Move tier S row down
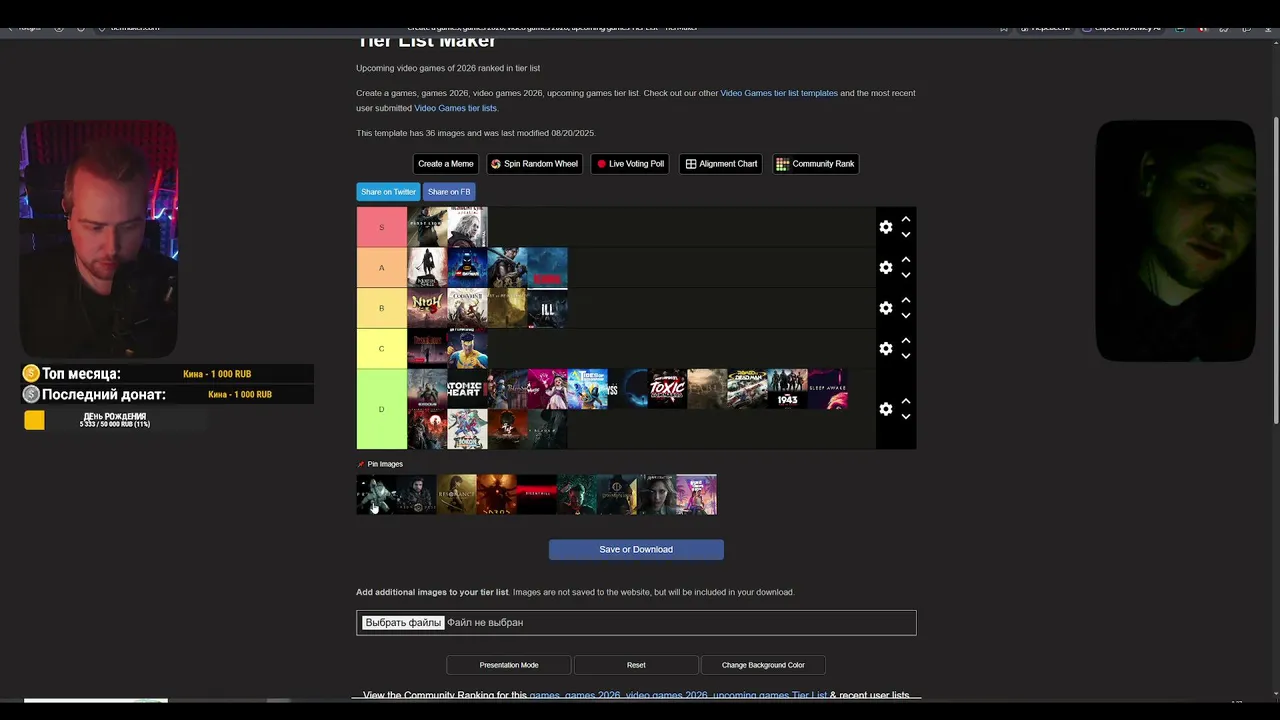Image resolution: width=1280 pixels, height=720 pixels. click(x=905, y=235)
